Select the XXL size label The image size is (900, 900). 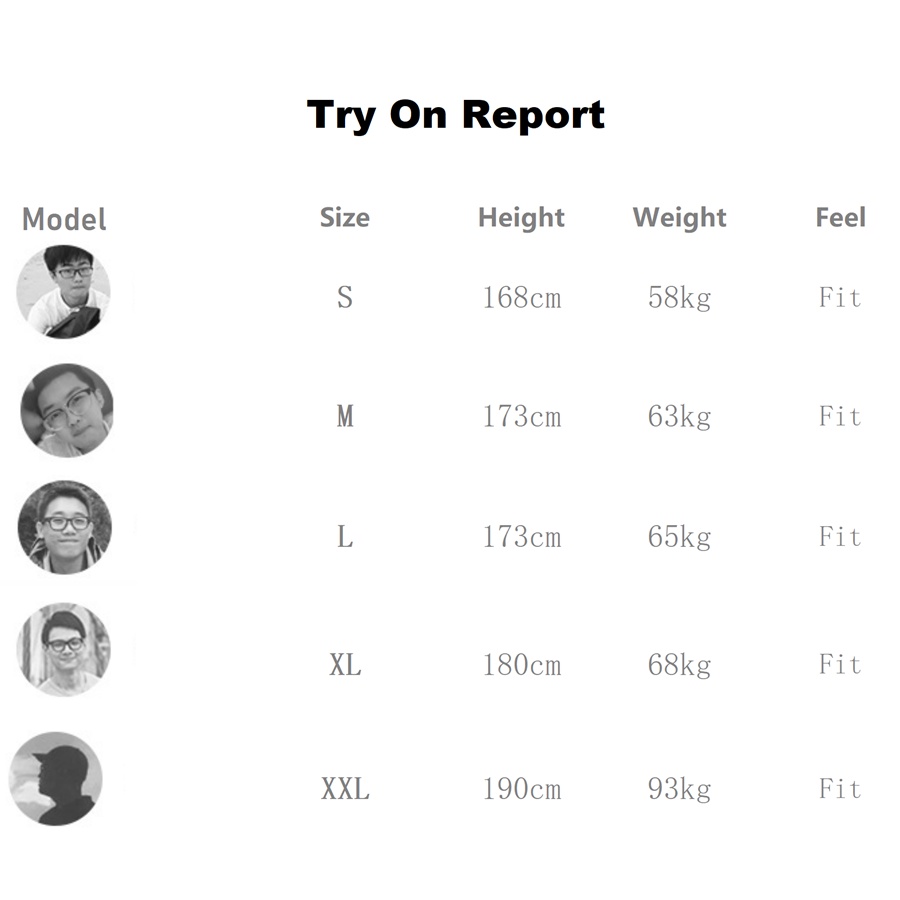tap(345, 789)
